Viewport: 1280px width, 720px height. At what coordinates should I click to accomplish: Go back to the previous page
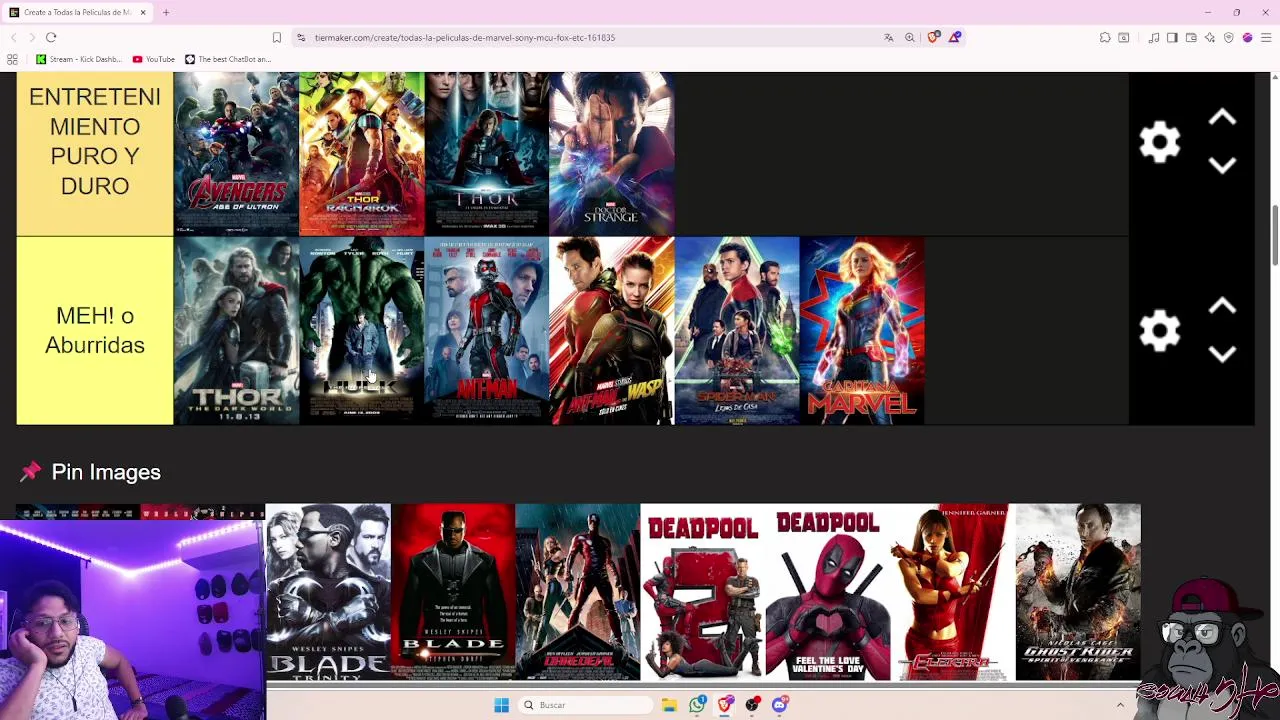pyautogui.click(x=14, y=37)
